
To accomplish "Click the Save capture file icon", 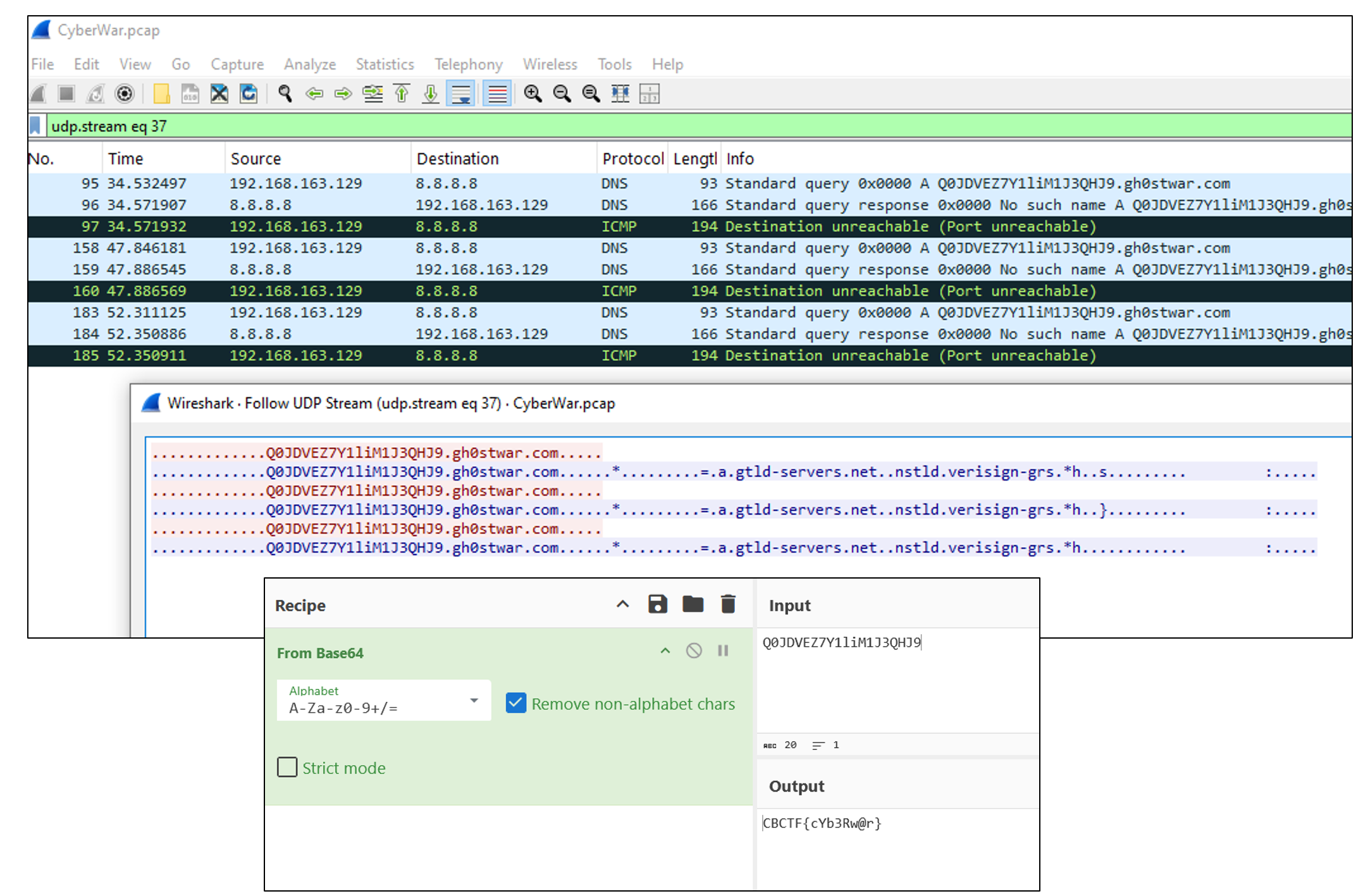I will click(x=190, y=94).
